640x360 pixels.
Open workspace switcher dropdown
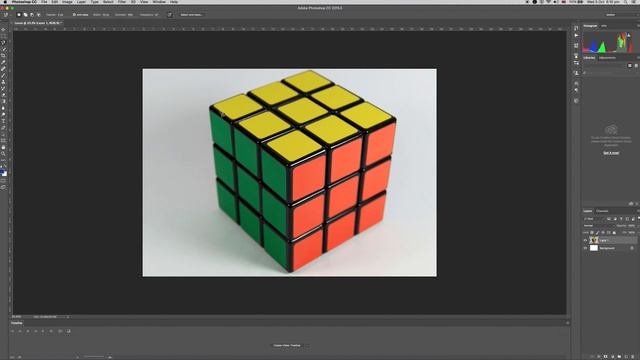click(x=622, y=15)
